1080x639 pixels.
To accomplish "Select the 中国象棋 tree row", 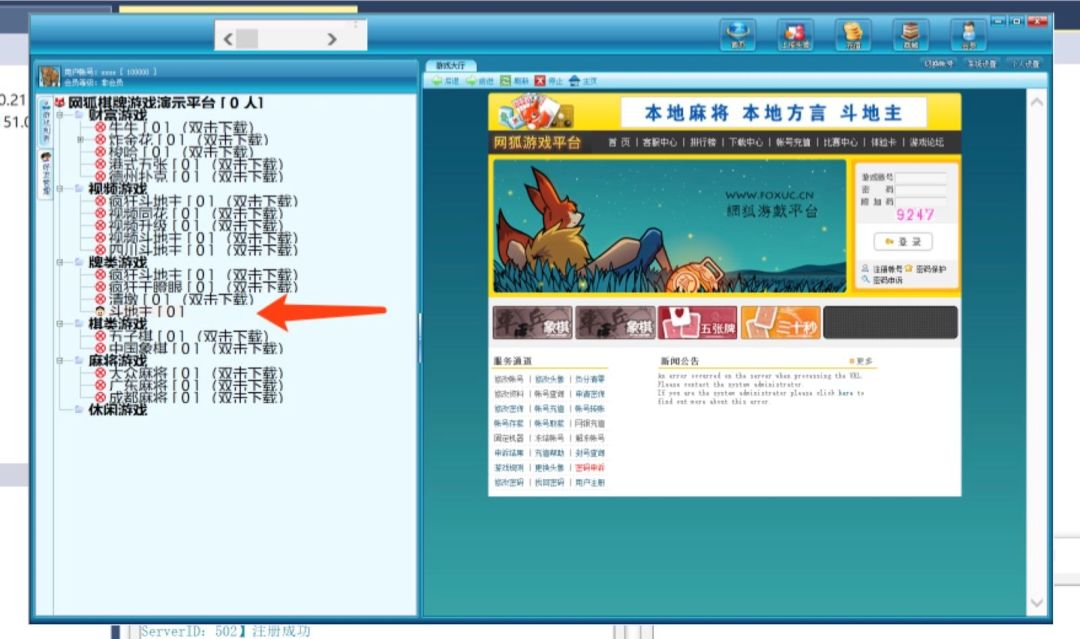I will tap(189, 348).
